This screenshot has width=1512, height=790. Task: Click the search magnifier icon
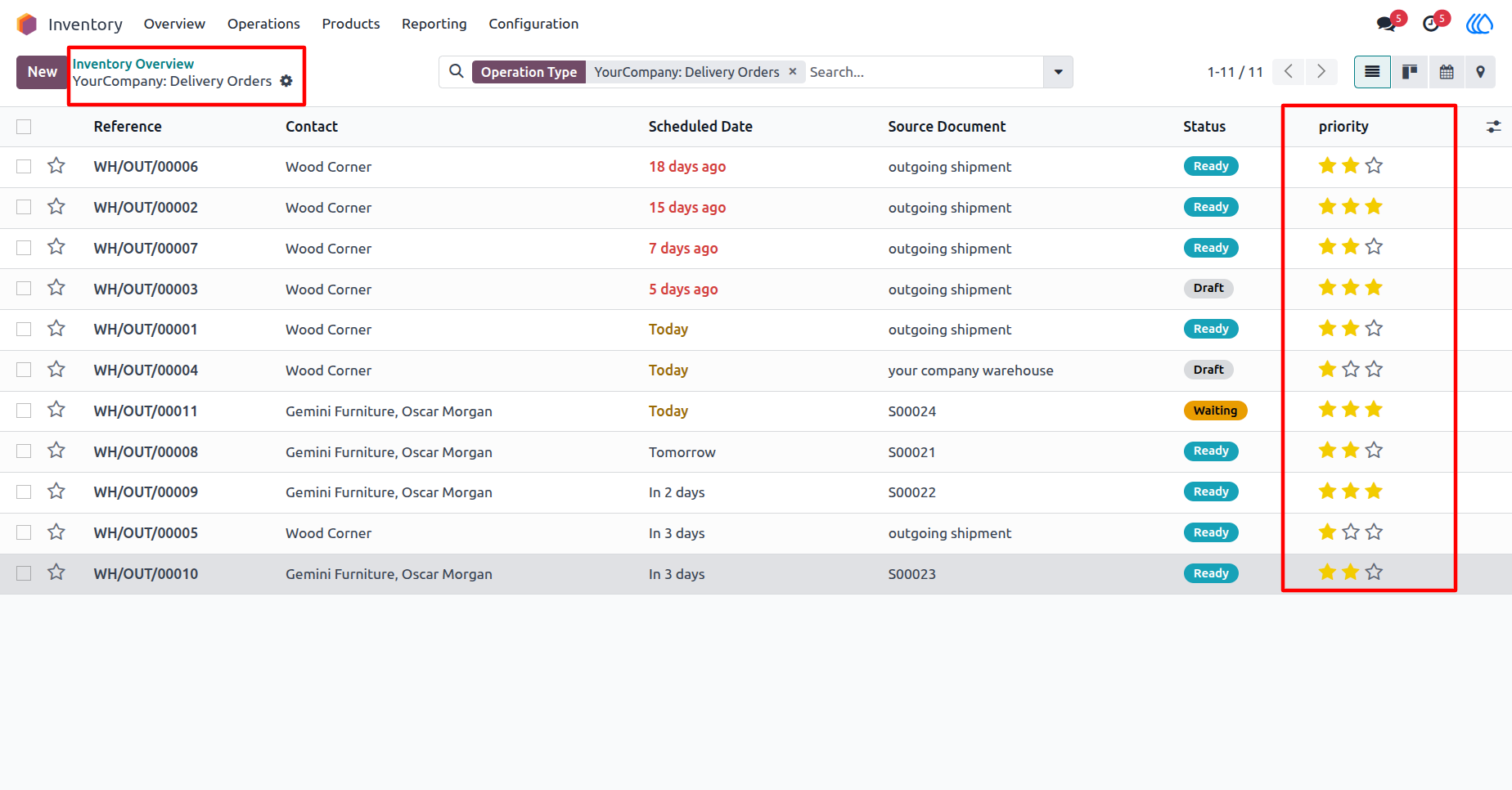coord(457,72)
